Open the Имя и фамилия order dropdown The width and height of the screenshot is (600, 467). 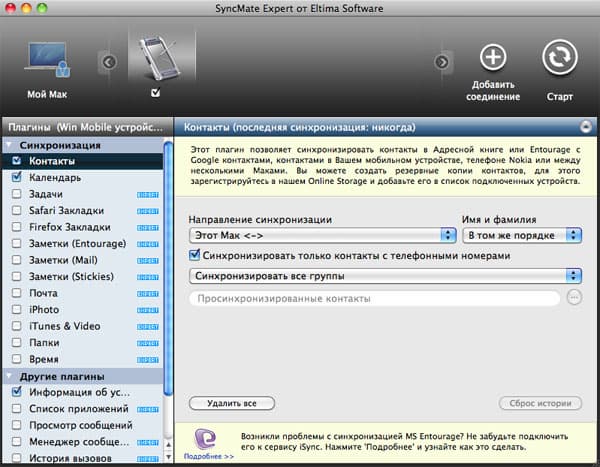tap(522, 235)
